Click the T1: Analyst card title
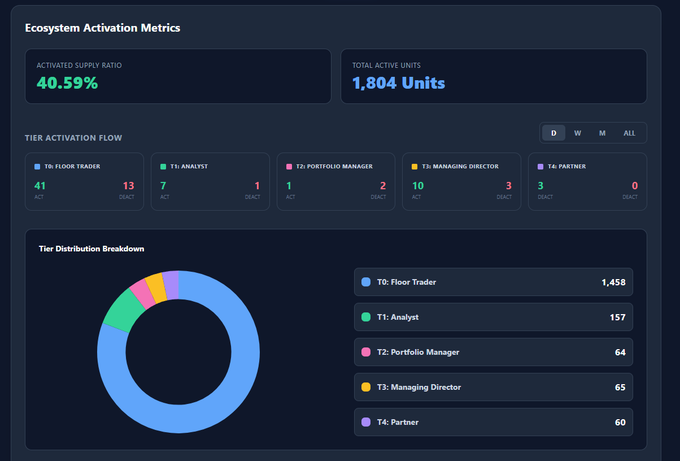Image resolution: width=680 pixels, height=461 pixels. pos(189,167)
